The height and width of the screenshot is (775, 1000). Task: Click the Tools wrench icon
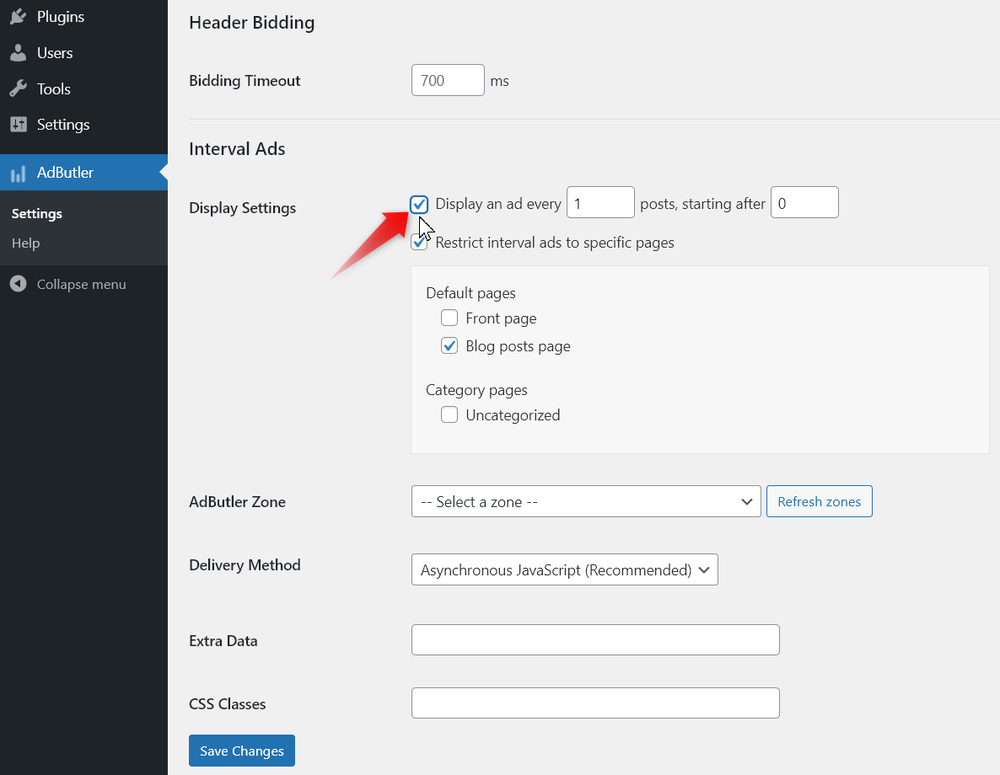tap(18, 89)
